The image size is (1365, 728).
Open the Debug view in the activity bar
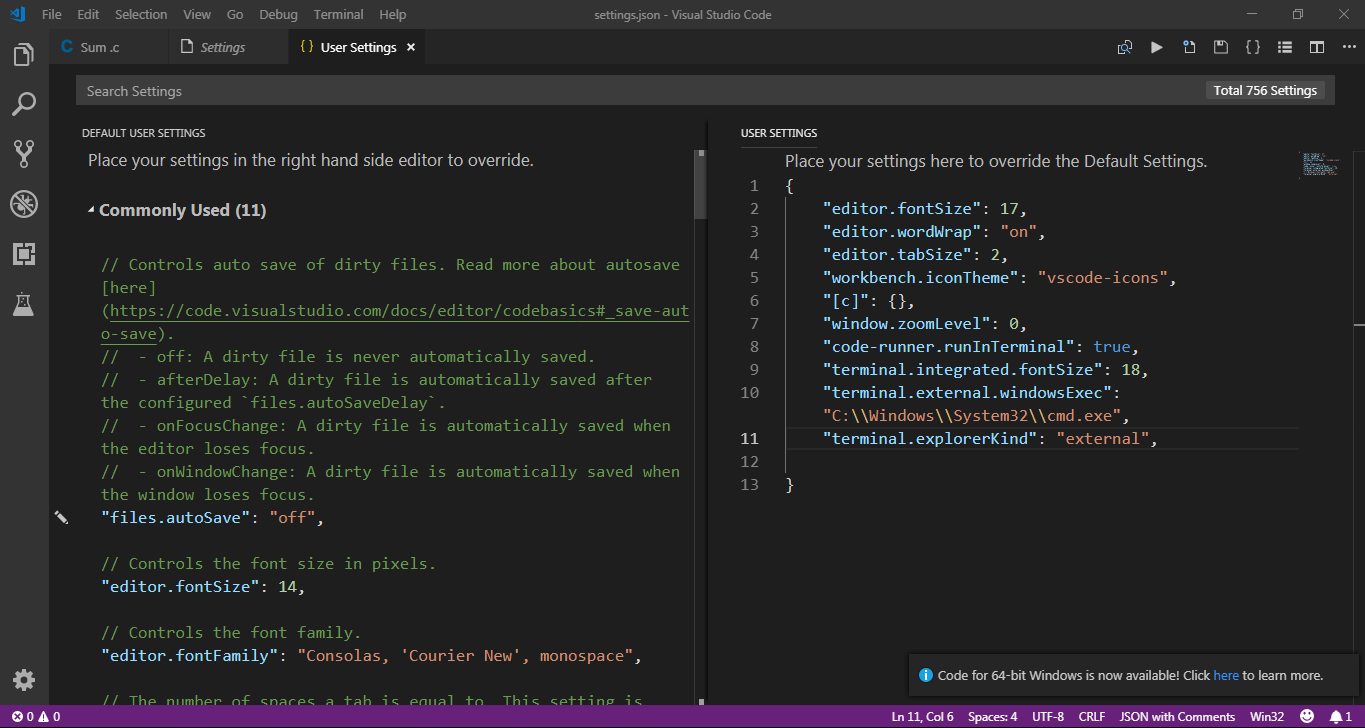[24, 204]
